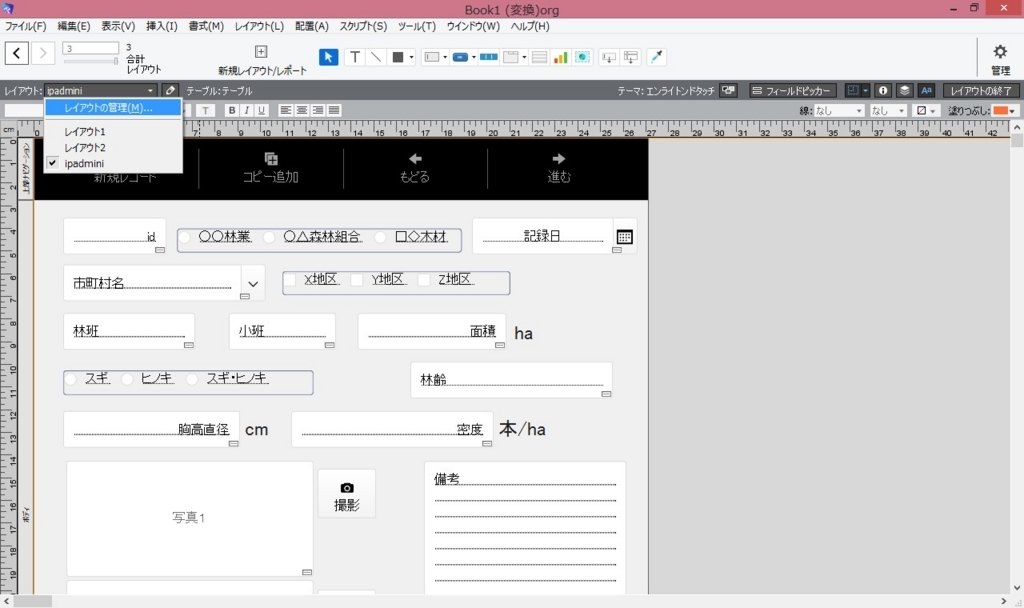
Task: Click the Bold B format button
Action: (x=231, y=110)
